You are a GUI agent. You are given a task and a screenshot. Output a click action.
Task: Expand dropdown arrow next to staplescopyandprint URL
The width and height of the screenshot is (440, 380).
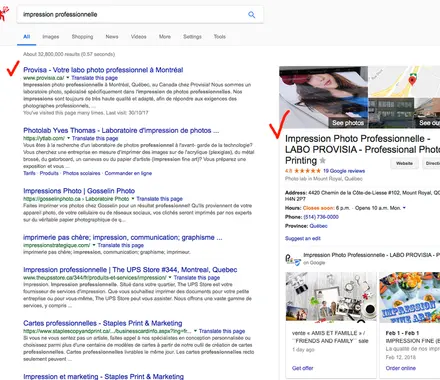pyautogui.click(x=195, y=331)
